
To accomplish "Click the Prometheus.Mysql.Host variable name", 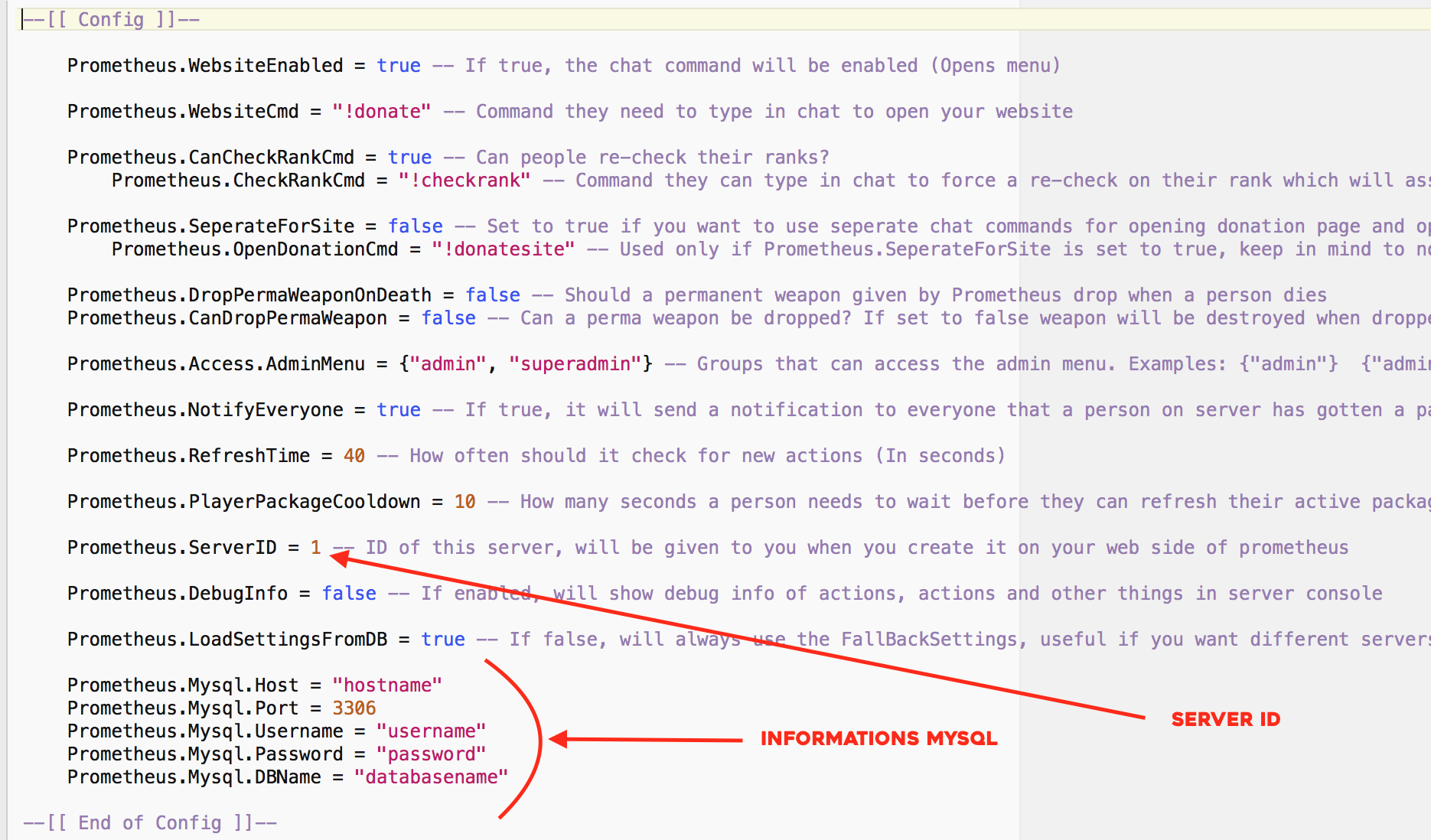I will point(183,685).
